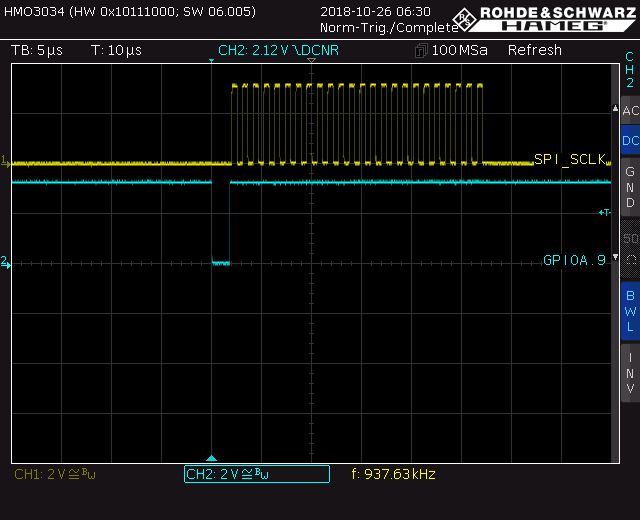Click the CH2 ground level marker
640x520 pixels.
click(5, 262)
